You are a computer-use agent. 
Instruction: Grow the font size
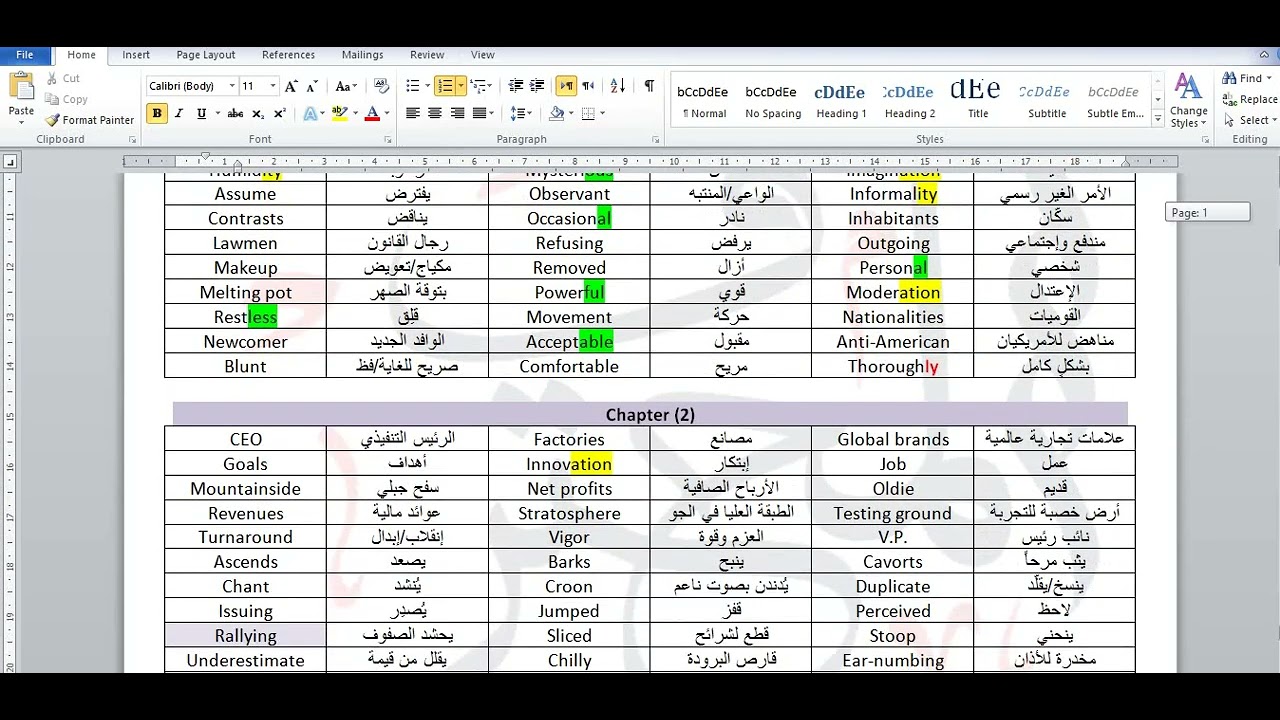pyautogui.click(x=291, y=87)
